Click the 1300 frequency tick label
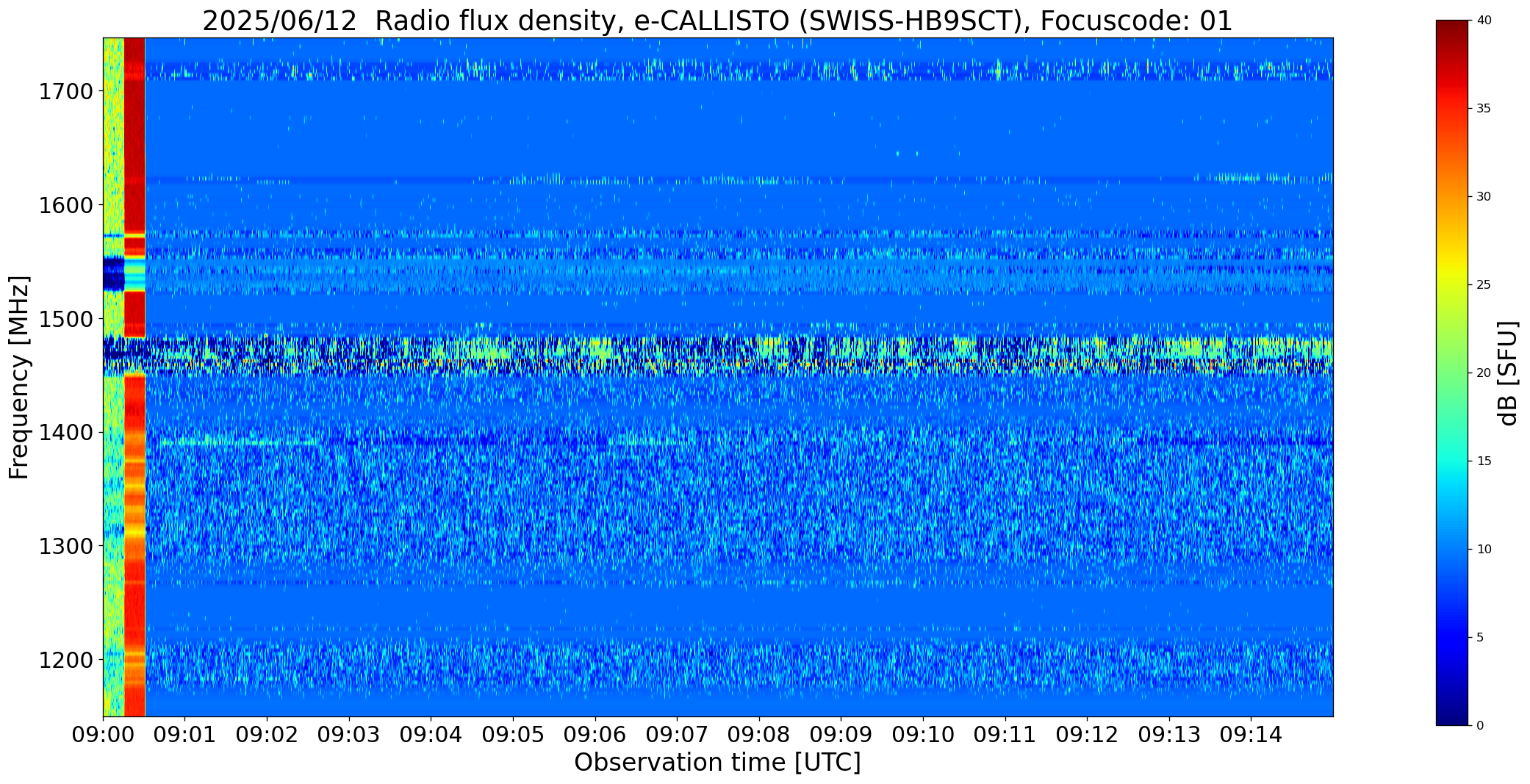1530x784 pixels. (x=65, y=546)
